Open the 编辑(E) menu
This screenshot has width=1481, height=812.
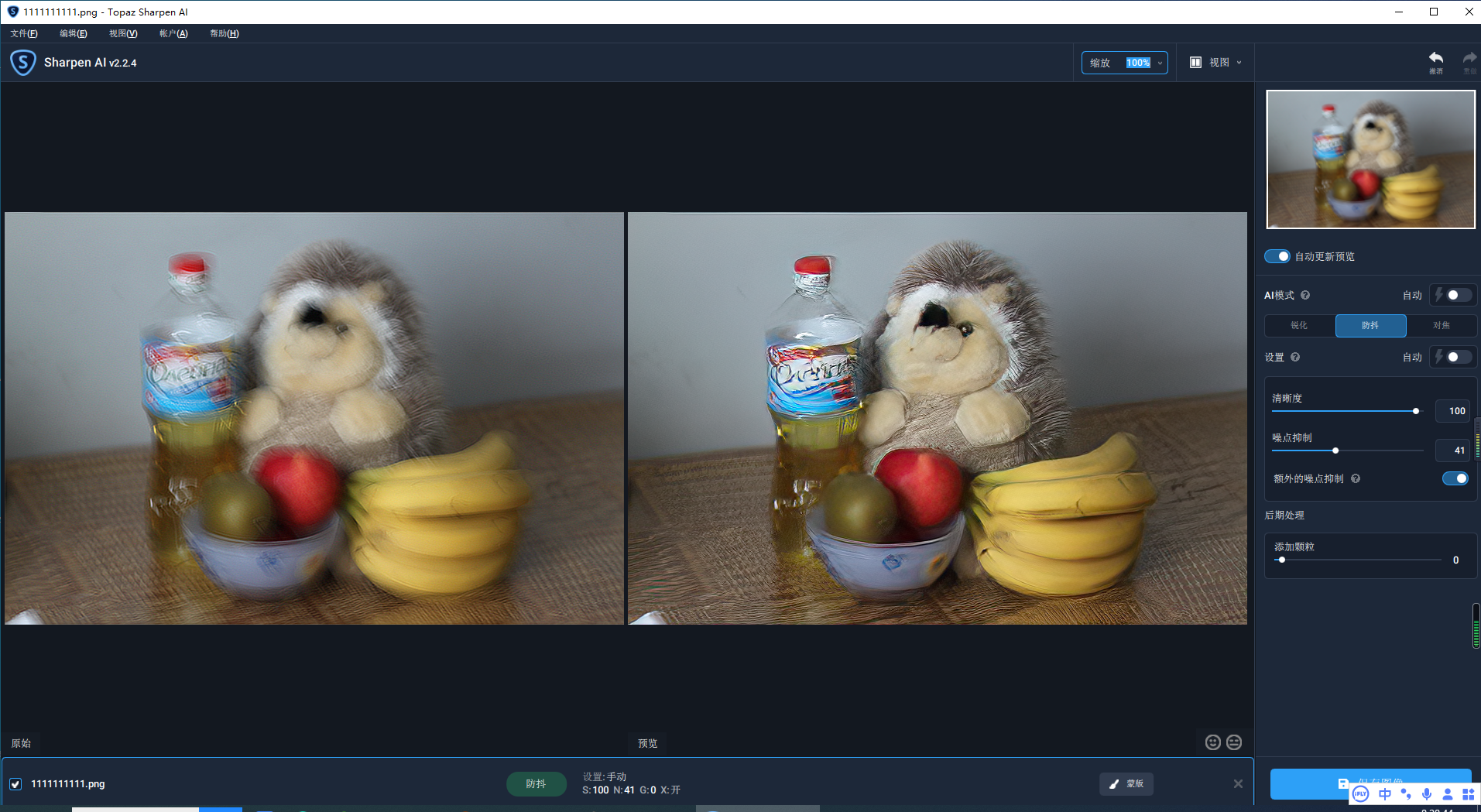coord(74,33)
